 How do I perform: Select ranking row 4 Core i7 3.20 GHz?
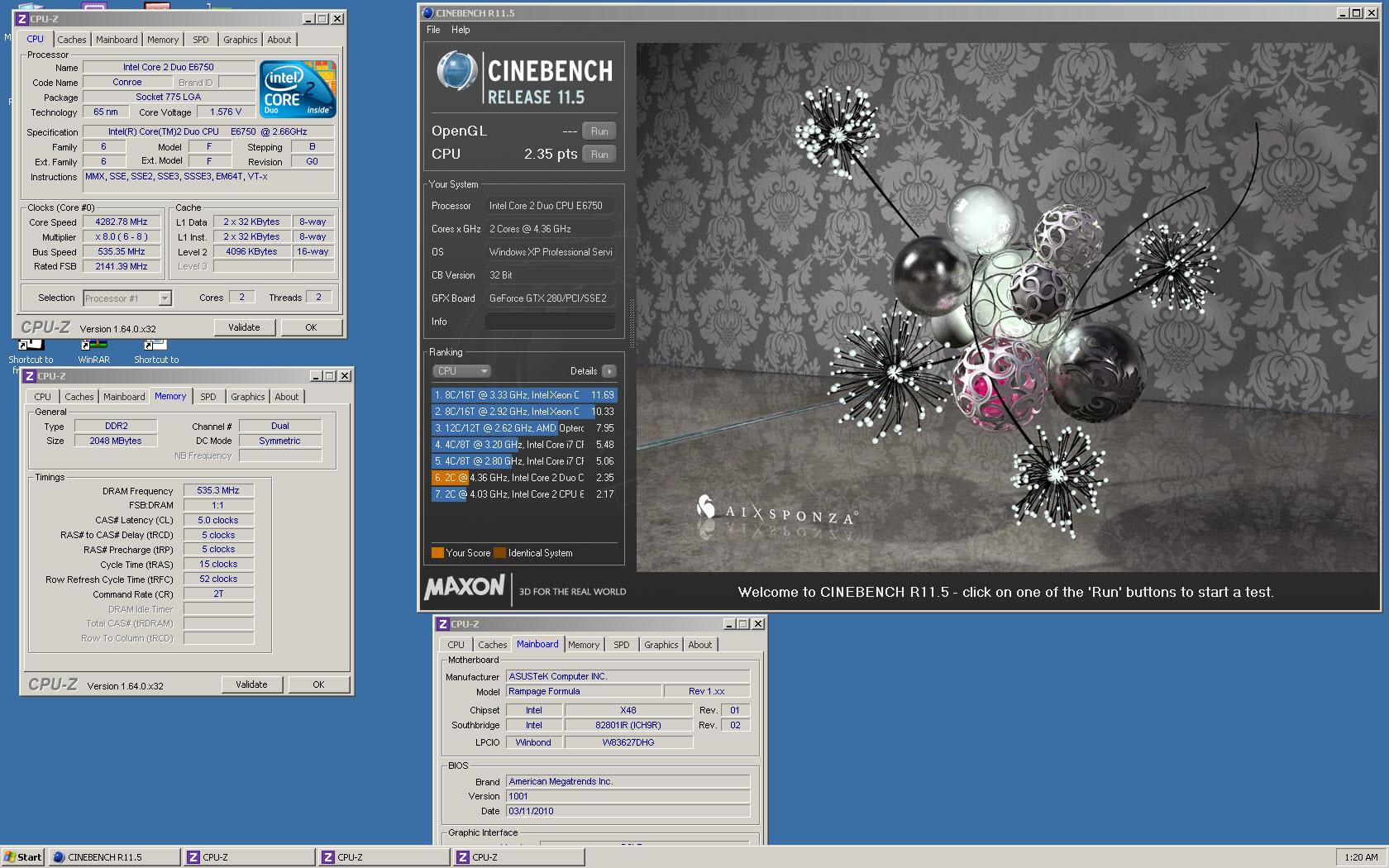524,445
